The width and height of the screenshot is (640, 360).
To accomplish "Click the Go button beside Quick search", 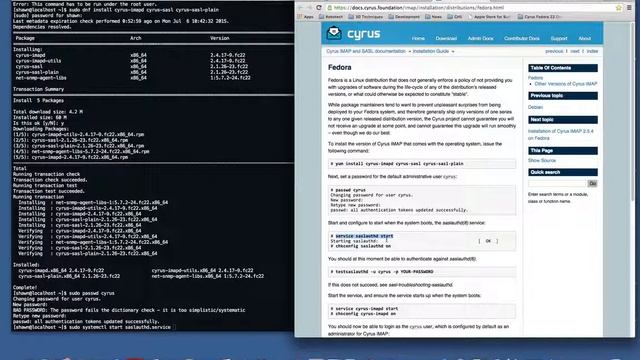I will 592,184.
